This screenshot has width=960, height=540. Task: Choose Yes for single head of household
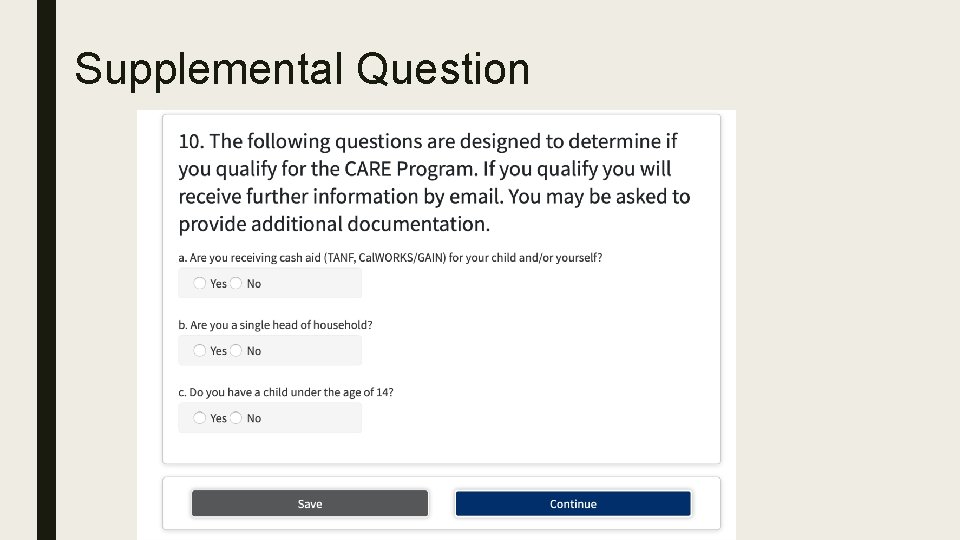tap(200, 351)
